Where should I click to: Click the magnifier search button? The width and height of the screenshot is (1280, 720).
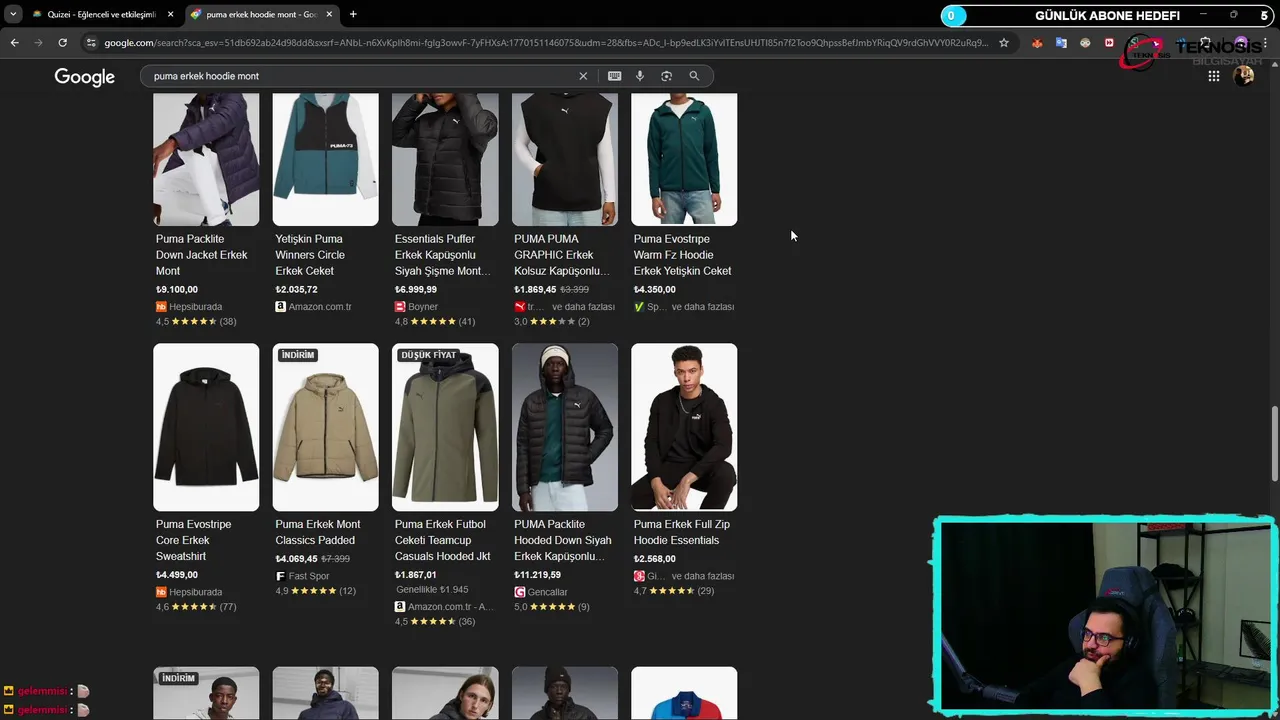[694, 76]
